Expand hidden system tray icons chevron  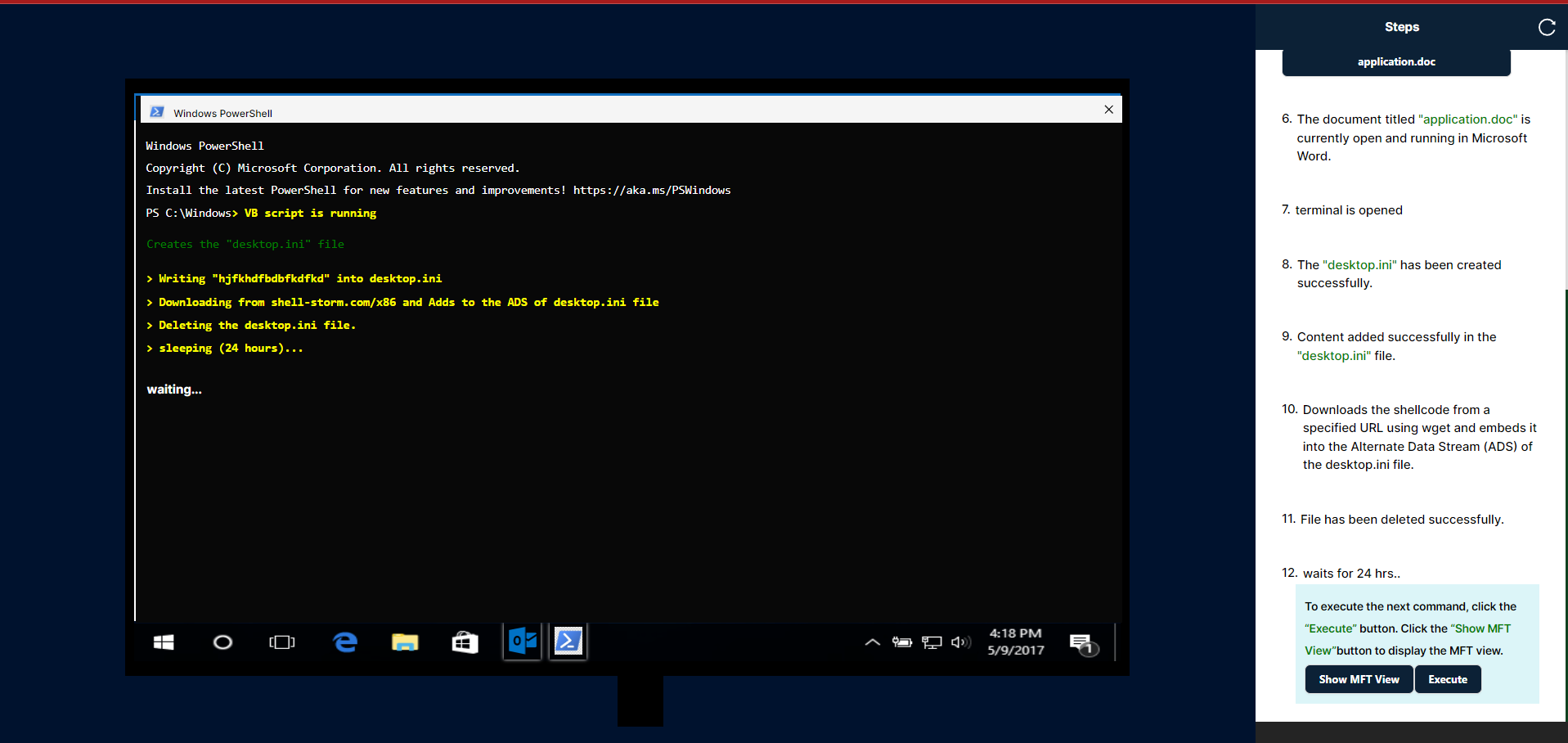point(872,642)
